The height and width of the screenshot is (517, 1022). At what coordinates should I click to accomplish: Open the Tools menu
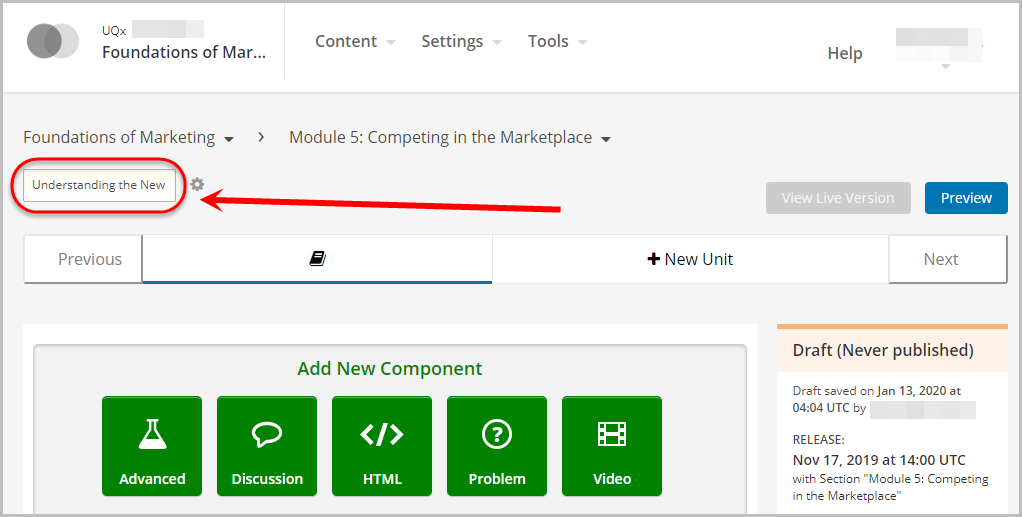pyautogui.click(x=557, y=41)
